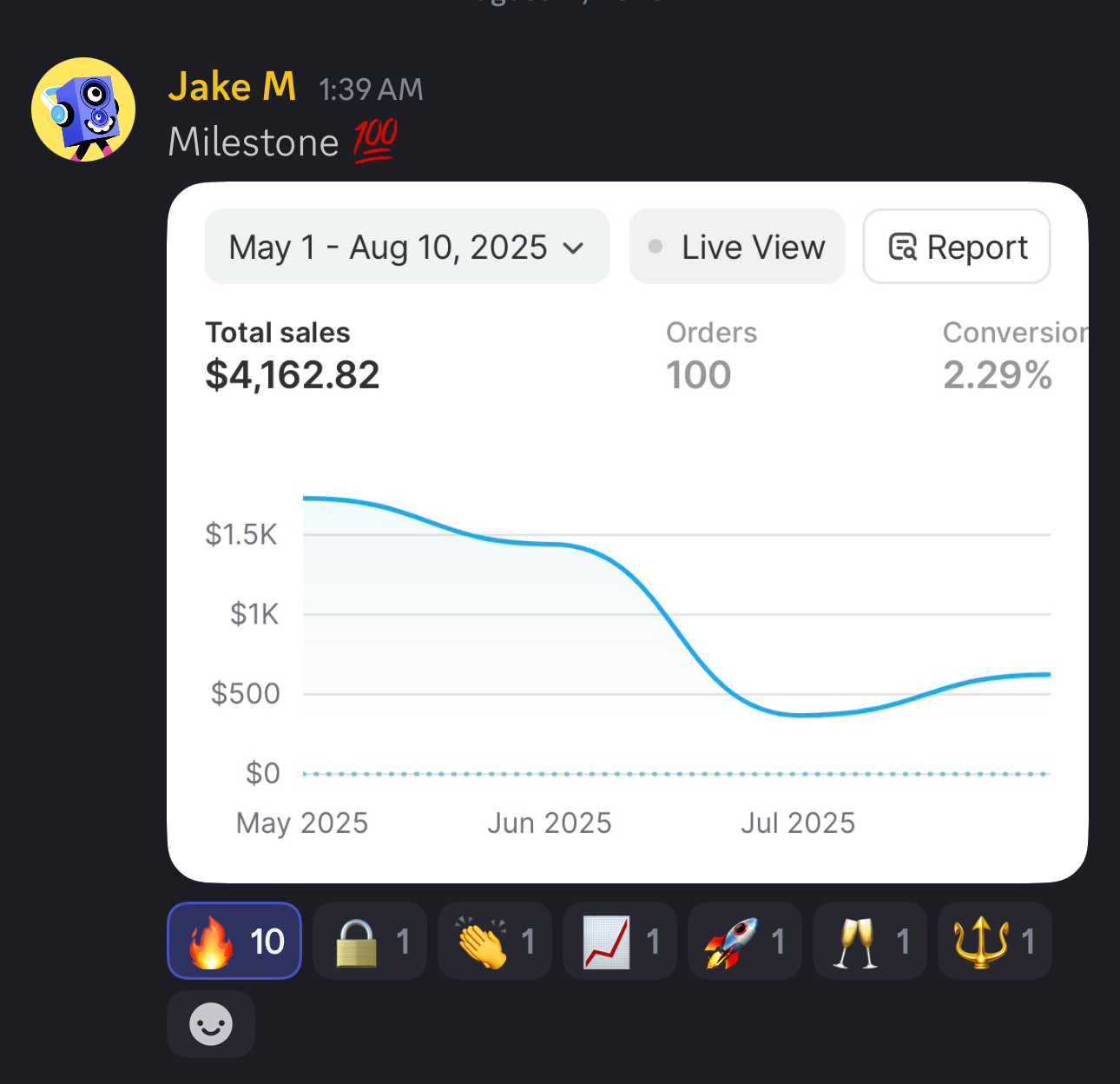
Task: Open the May 1 - Aug 10, 2025 date dropdown
Action: [406, 247]
